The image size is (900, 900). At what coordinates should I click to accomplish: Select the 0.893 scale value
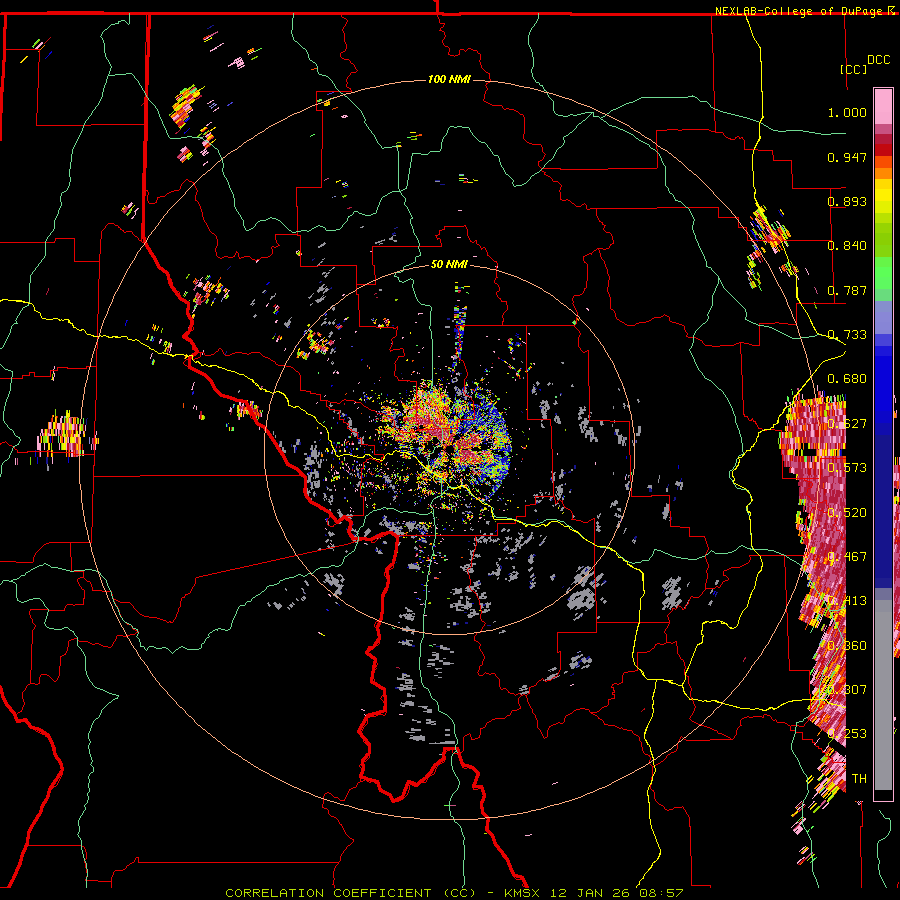pos(847,201)
